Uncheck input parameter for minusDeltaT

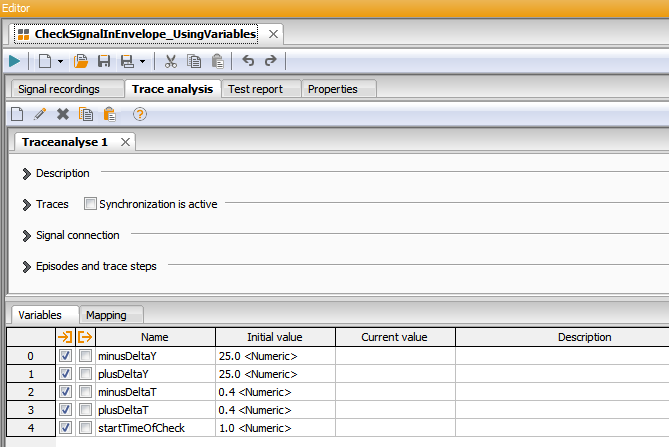[65, 392]
